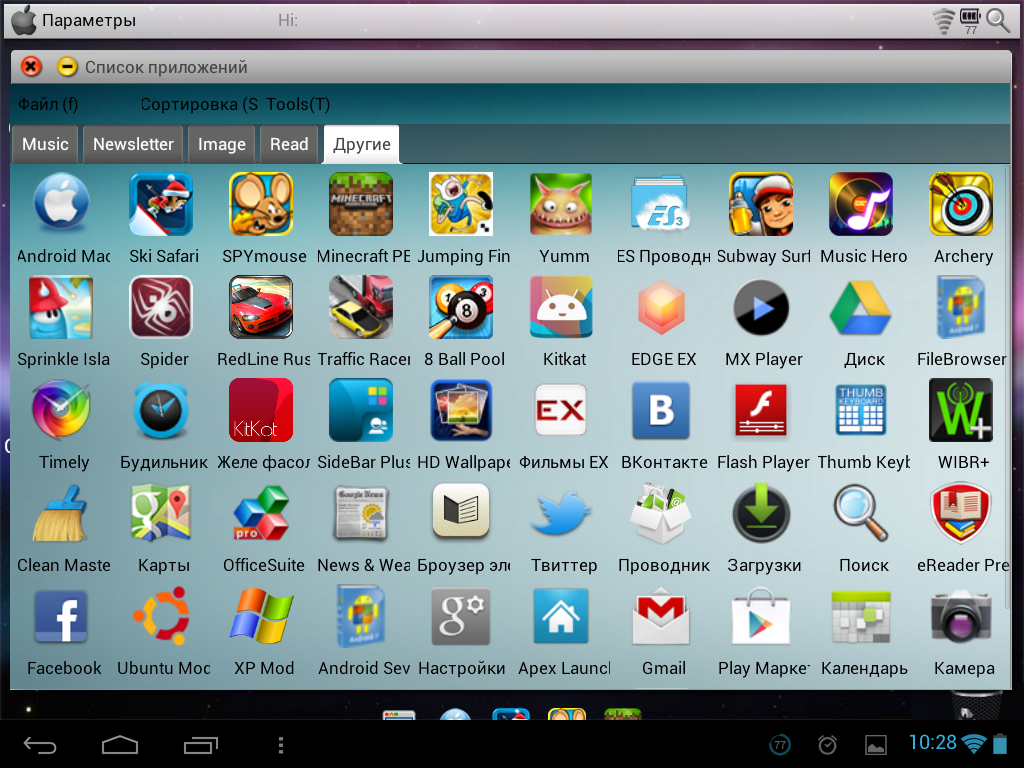The image size is (1024, 768).
Task: Open Traffic Racer game
Action: pos(361,306)
